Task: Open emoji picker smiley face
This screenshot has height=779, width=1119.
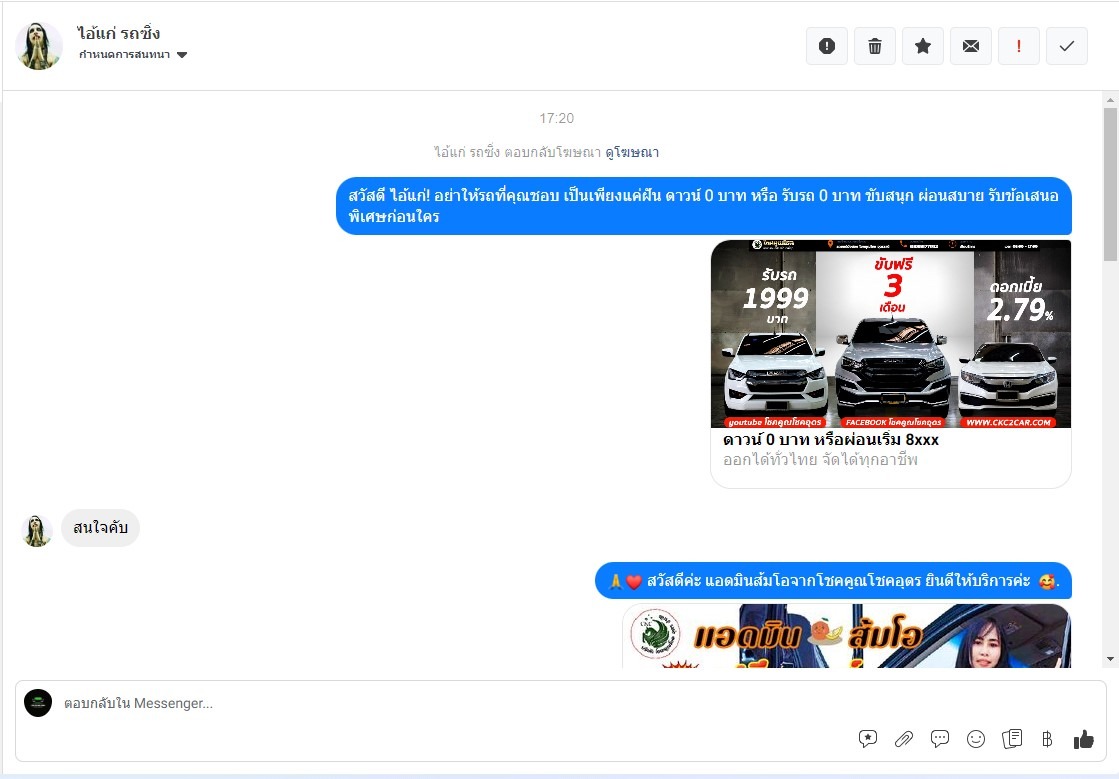Action: point(976,739)
